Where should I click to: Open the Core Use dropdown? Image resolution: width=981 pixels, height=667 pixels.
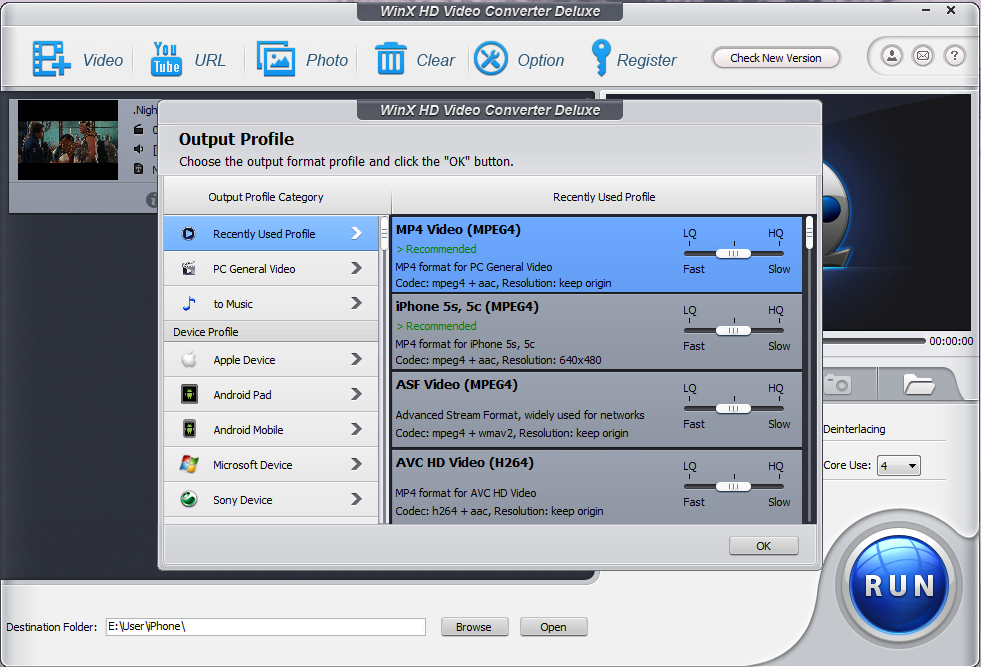(898, 465)
